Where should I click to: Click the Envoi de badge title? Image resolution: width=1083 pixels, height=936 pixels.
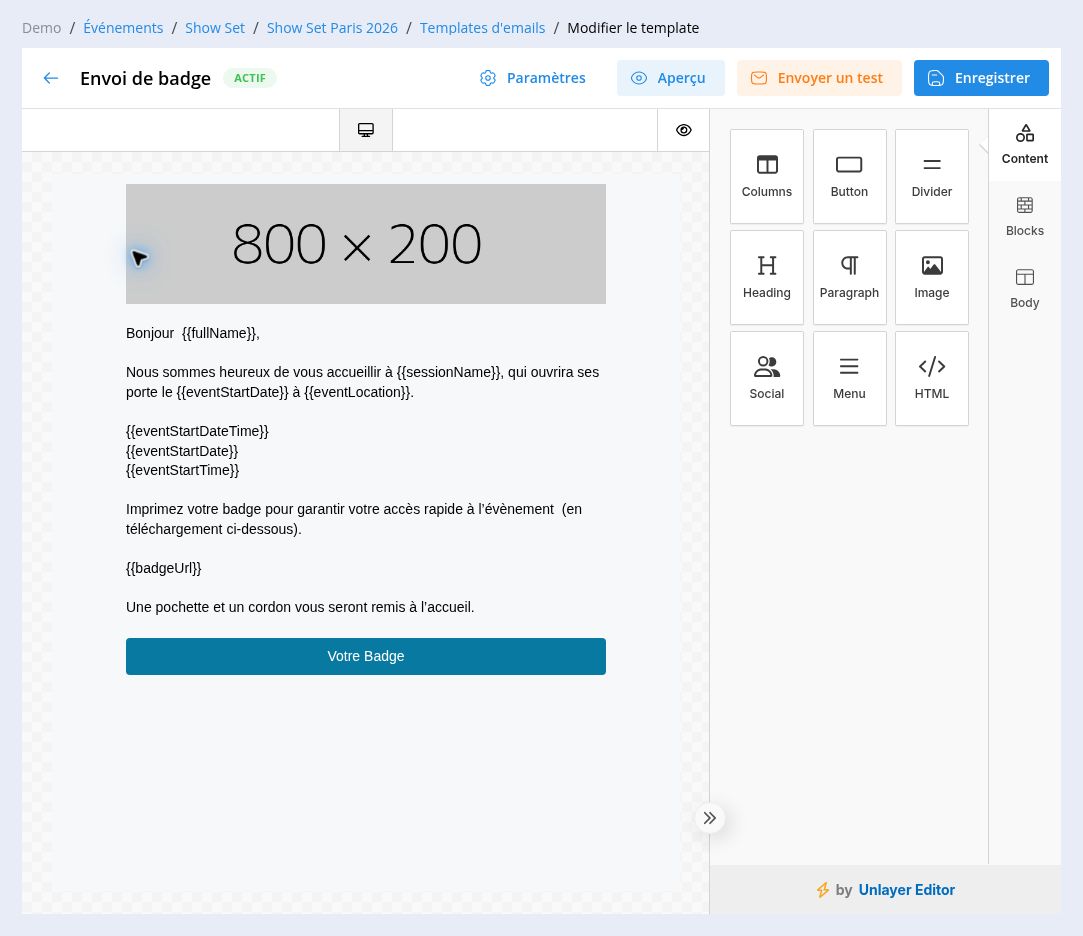tap(145, 78)
